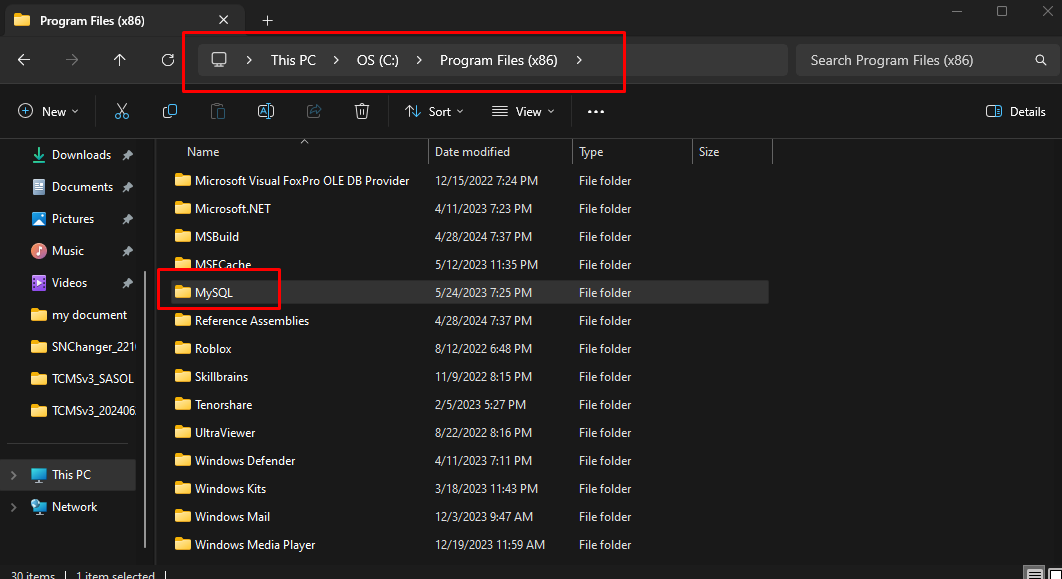Select the Roblox folder icon
The width and height of the screenshot is (1062, 579).
(x=183, y=348)
